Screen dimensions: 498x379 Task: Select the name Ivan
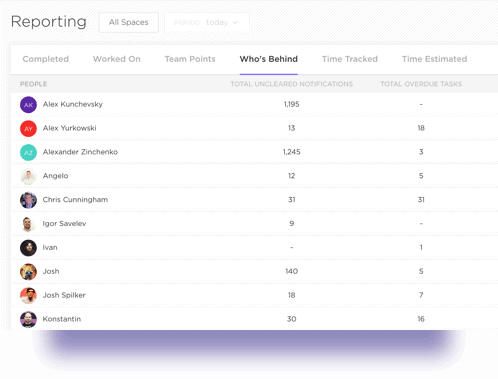tap(50, 247)
